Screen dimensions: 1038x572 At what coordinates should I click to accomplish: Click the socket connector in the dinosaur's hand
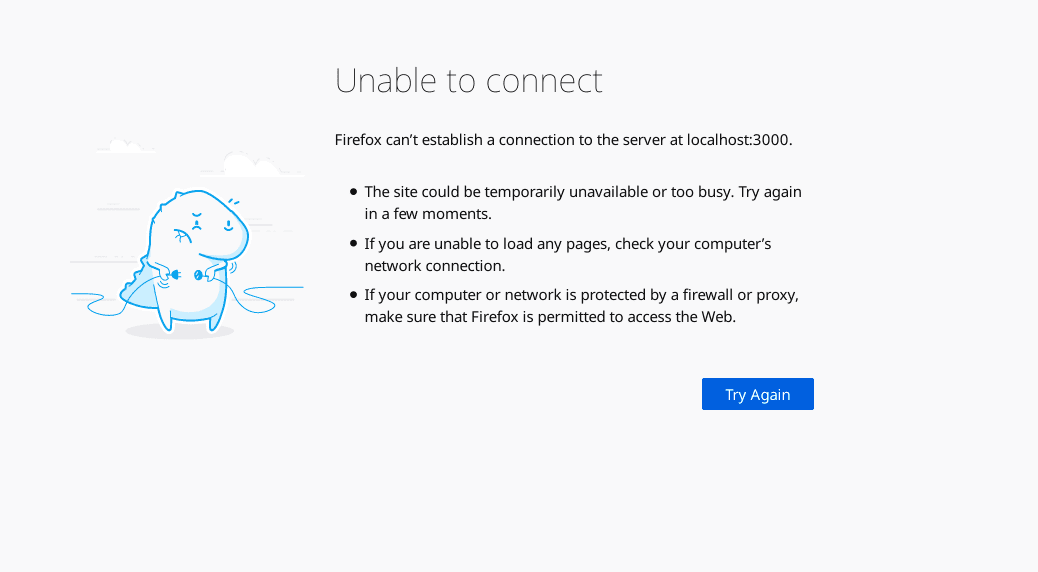(x=199, y=275)
